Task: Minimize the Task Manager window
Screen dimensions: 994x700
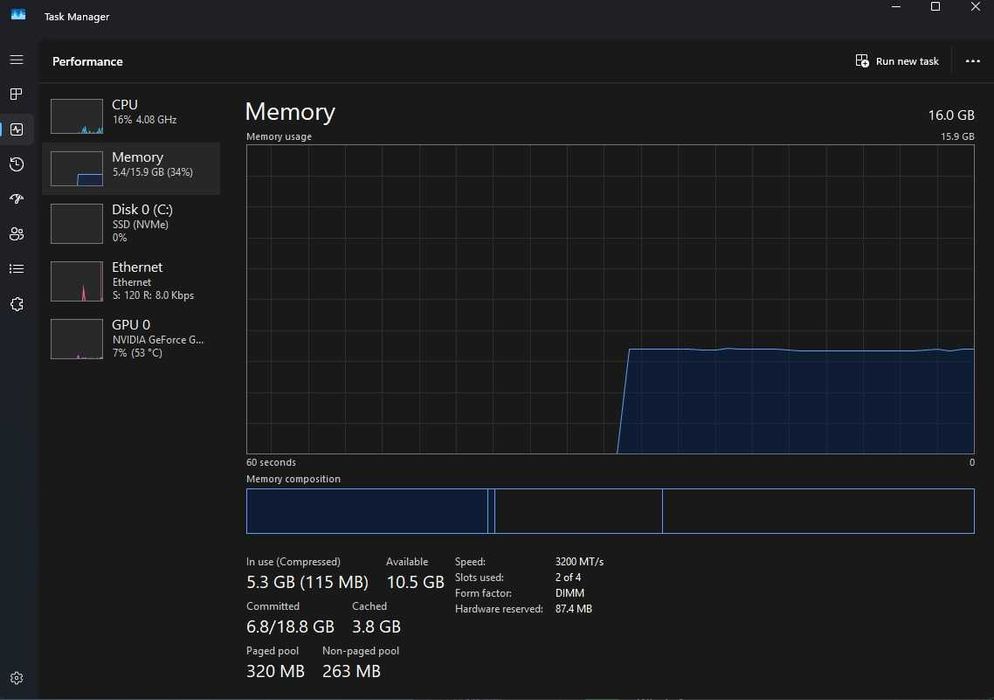Action: tap(896, 7)
